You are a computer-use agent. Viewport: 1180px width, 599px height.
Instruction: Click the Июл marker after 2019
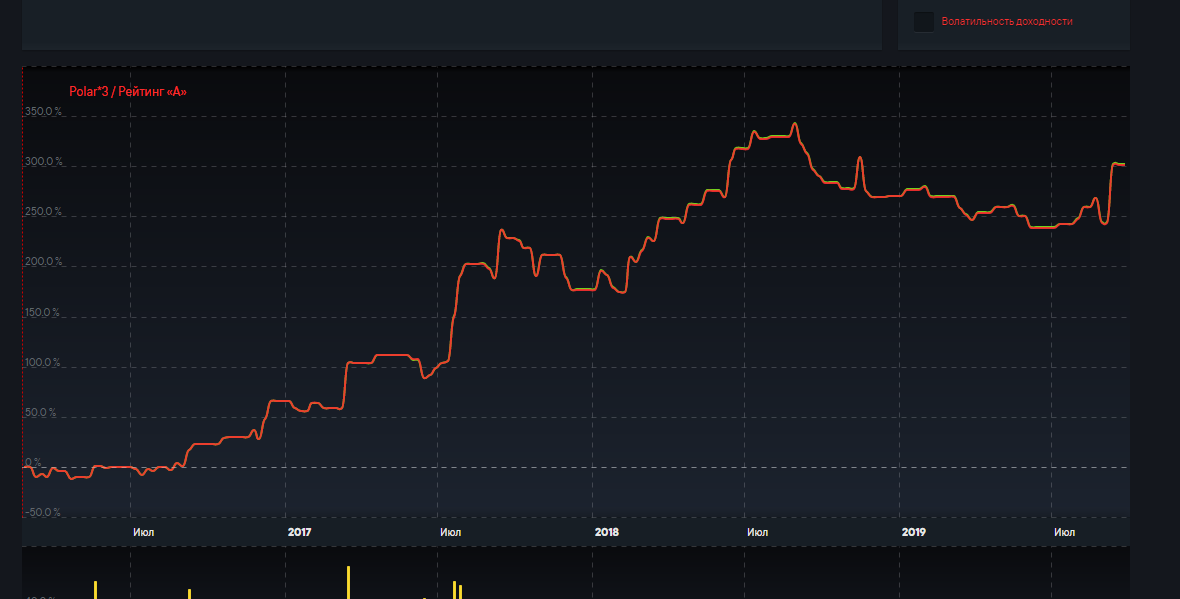(1064, 532)
